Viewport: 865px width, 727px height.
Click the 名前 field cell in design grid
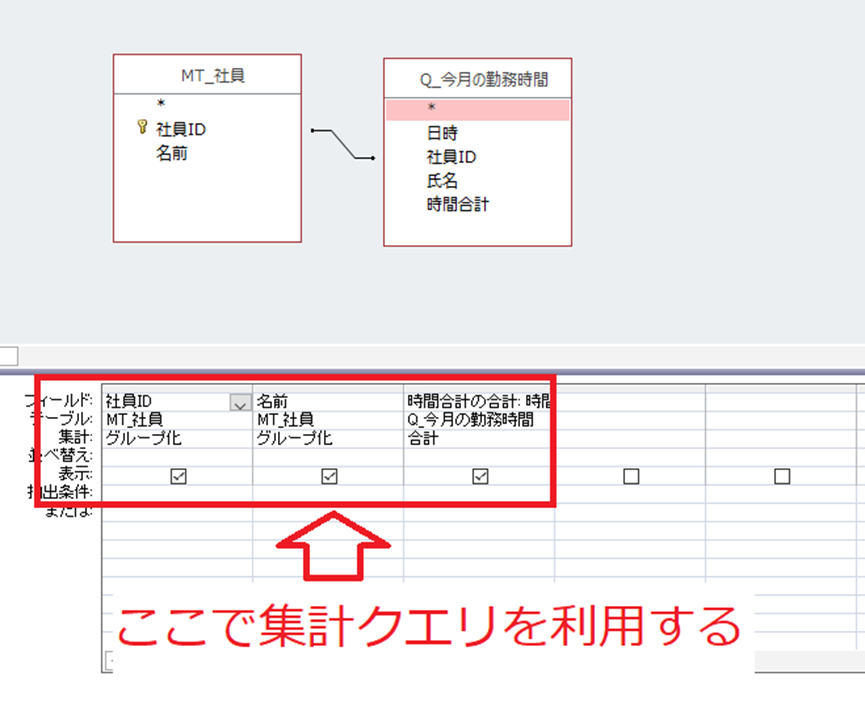click(328, 402)
